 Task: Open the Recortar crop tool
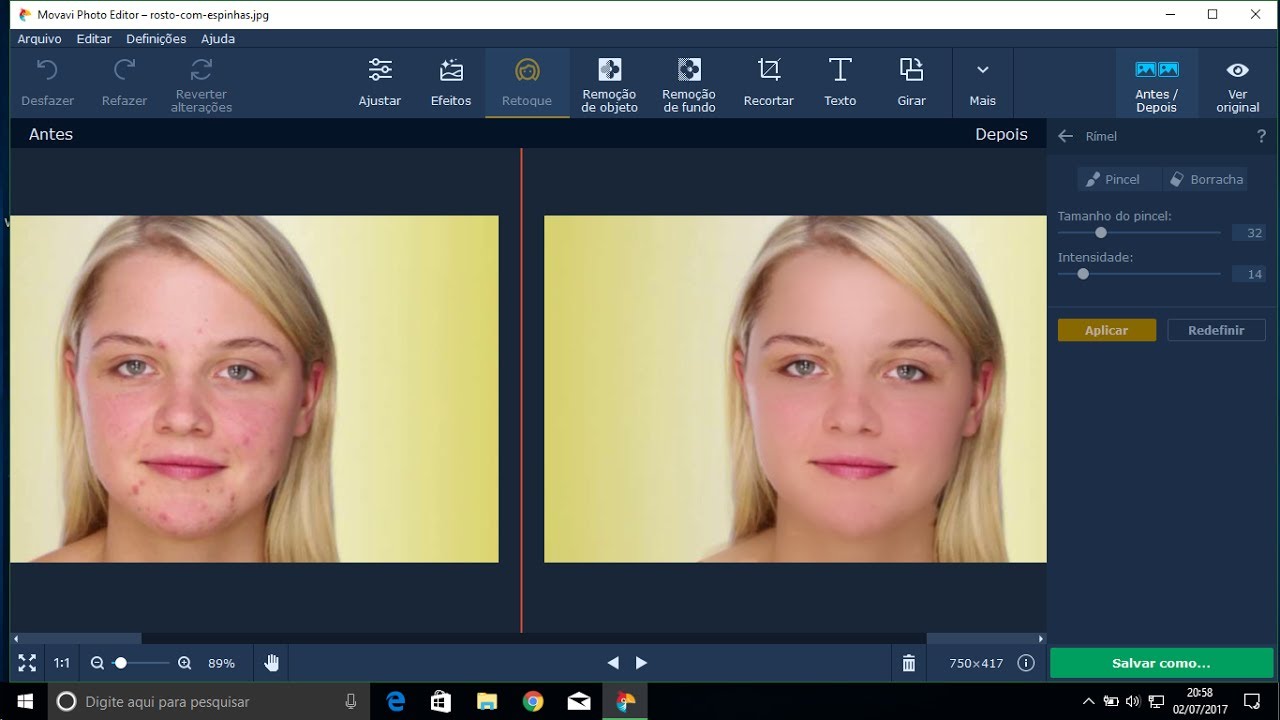tap(768, 82)
